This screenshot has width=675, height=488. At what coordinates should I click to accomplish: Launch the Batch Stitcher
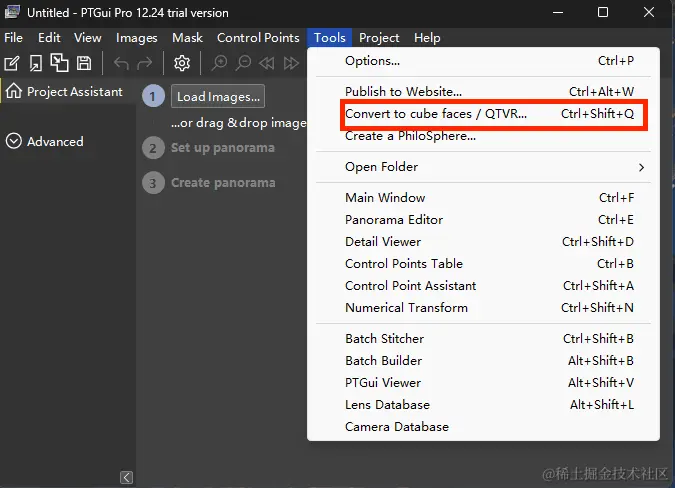[x=483, y=339]
